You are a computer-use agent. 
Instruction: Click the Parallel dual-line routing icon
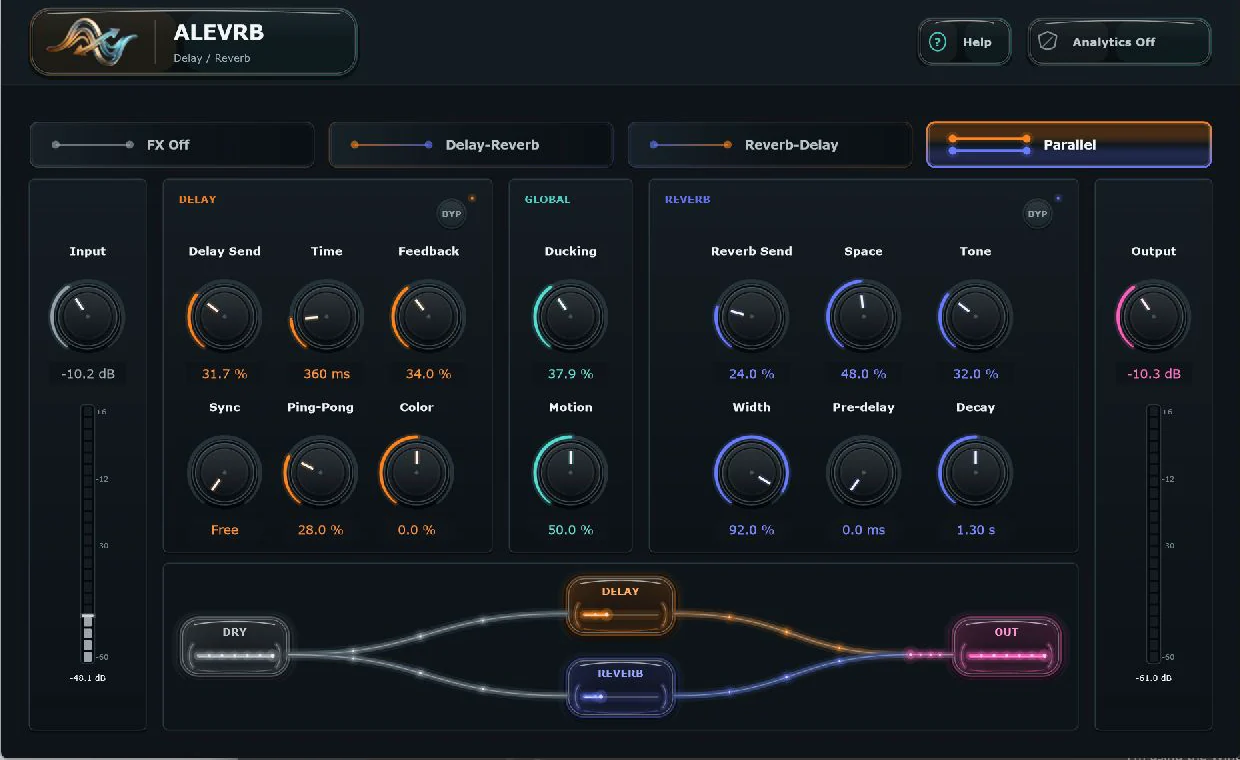pos(989,145)
